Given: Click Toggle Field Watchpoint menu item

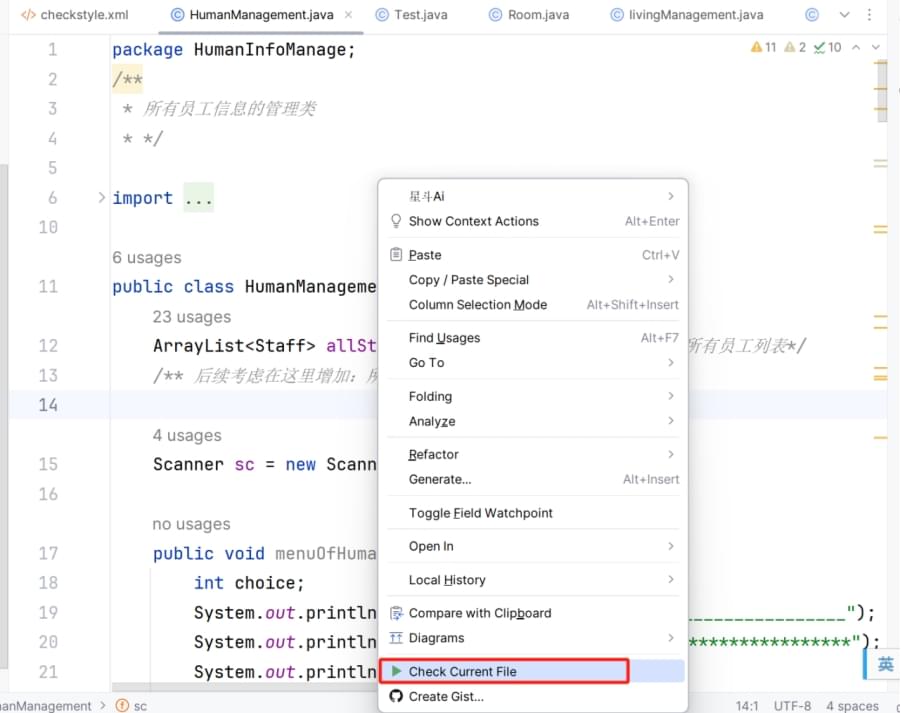Looking at the screenshot, I should (480, 513).
